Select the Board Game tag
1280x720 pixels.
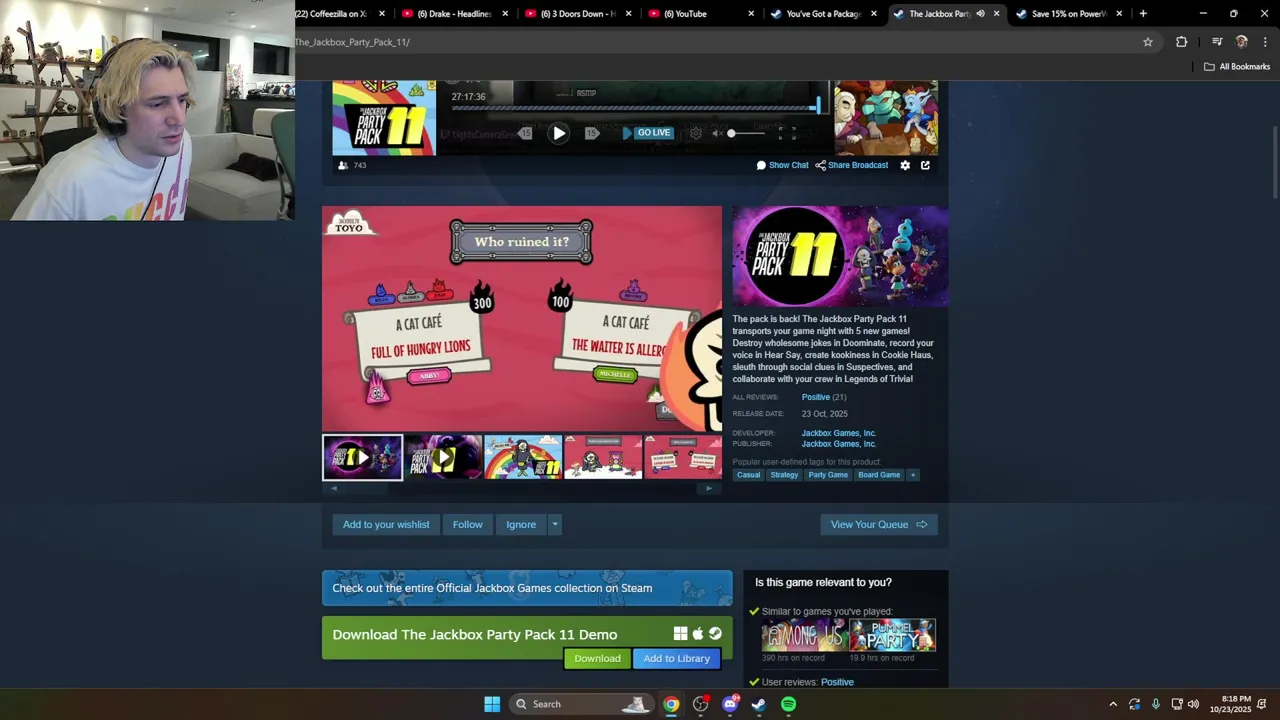(x=879, y=475)
